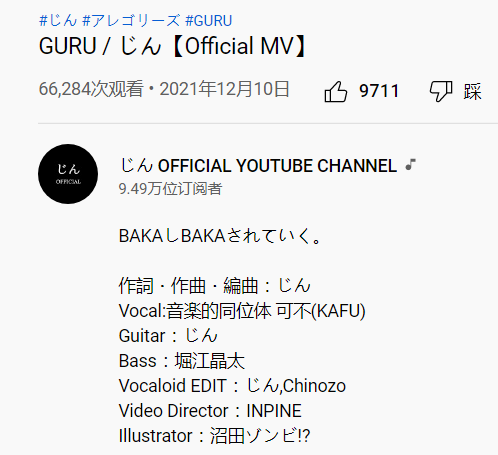
Task: Open the #アレゴリーズ hashtag link
Action: 131,21
